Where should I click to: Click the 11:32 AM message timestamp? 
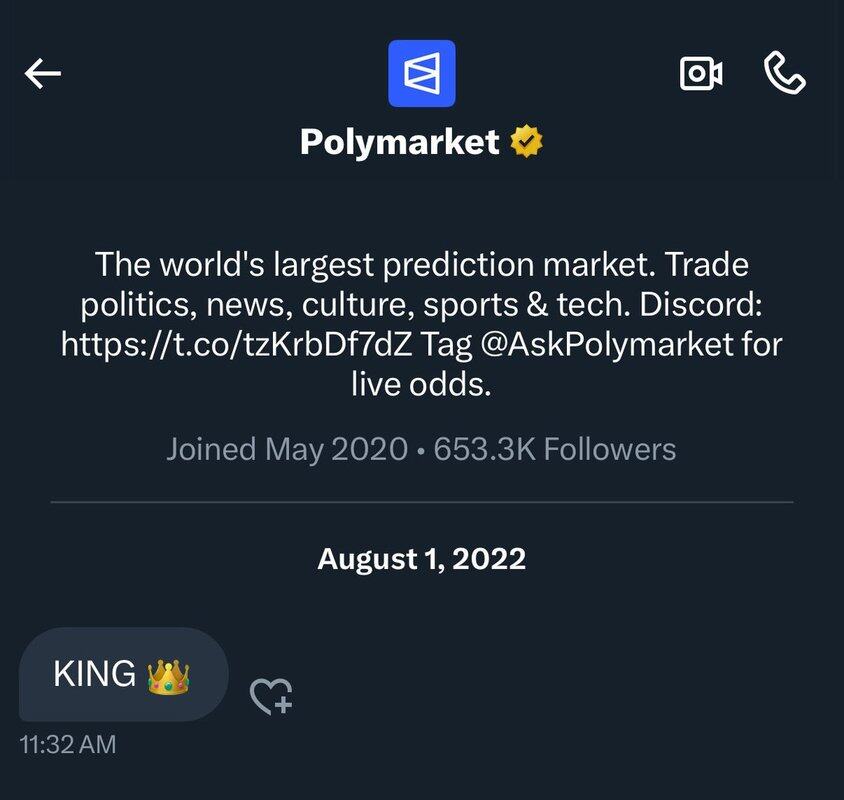pos(67,745)
